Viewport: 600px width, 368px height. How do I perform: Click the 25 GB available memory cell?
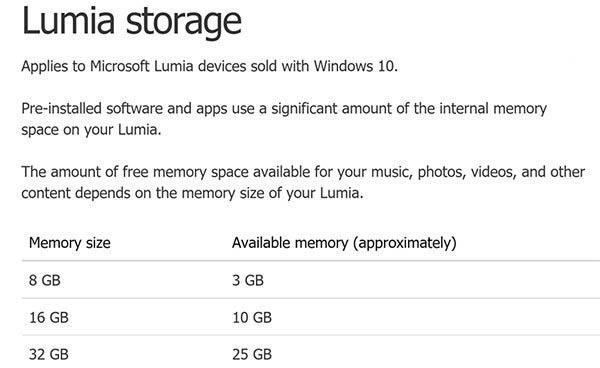tap(252, 355)
